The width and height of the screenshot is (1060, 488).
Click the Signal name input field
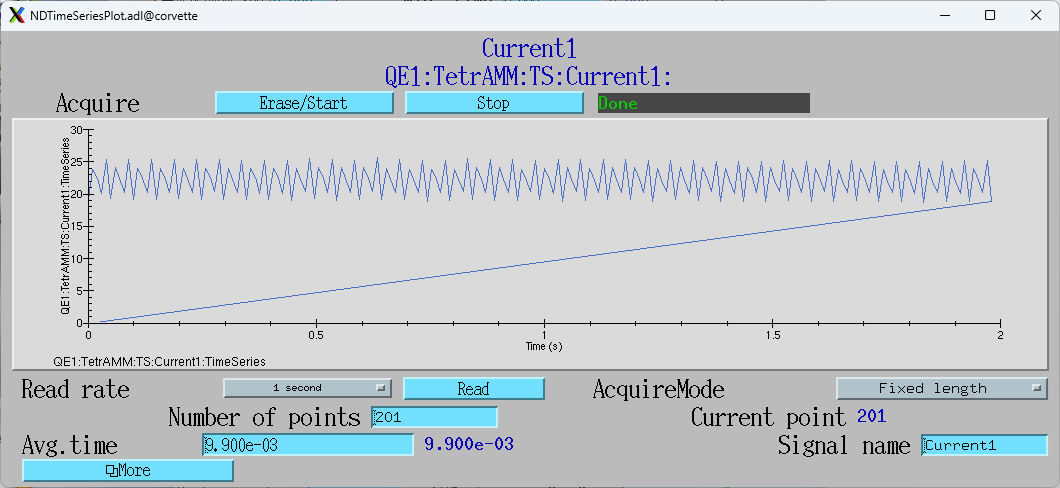coord(984,445)
